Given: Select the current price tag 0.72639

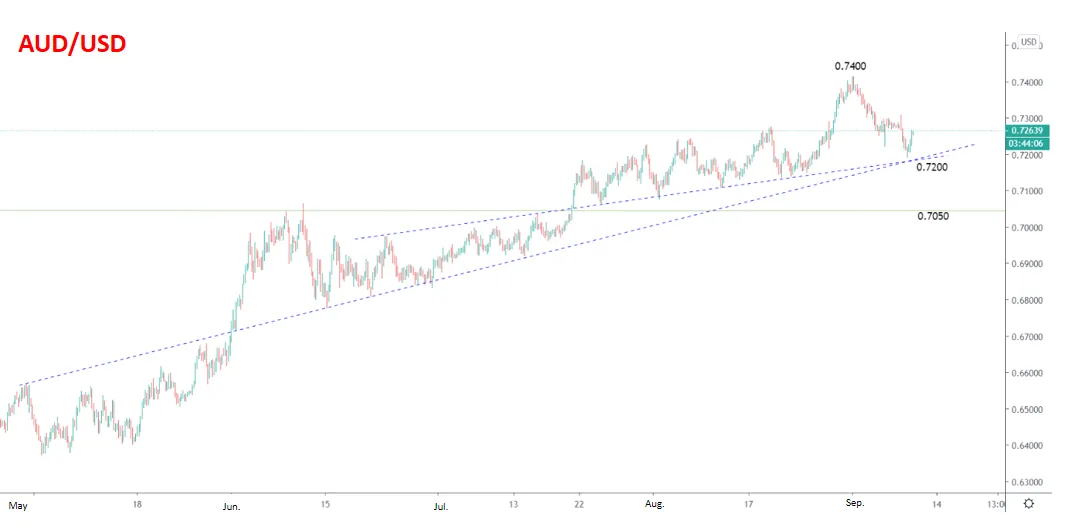Looking at the screenshot, I should pos(1028,131).
